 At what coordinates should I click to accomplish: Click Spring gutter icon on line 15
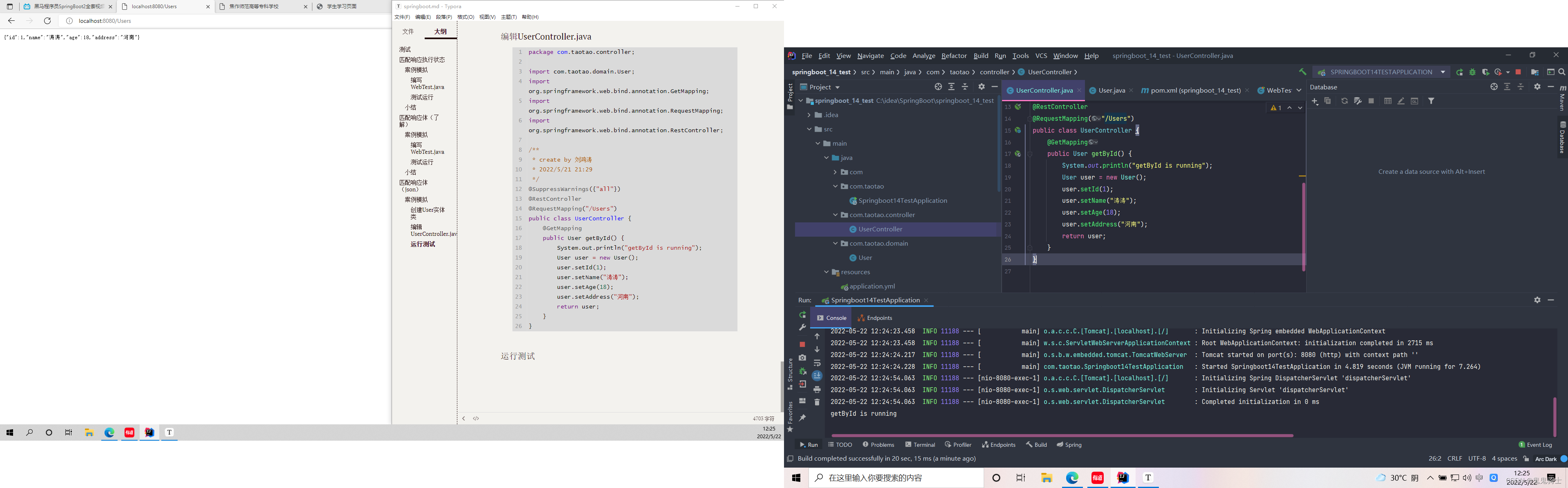pyautogui.click(x=1018, y=130)
